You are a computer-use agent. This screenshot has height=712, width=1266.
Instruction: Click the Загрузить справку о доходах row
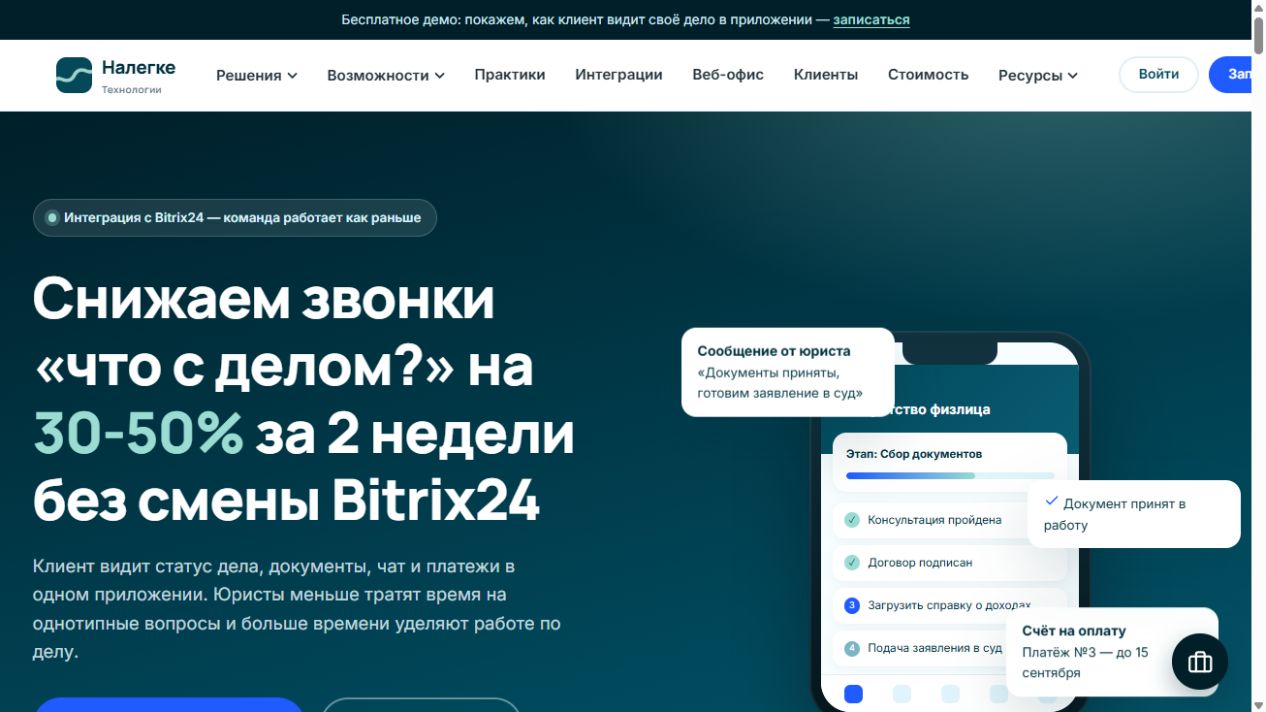[x=950, y=605]
